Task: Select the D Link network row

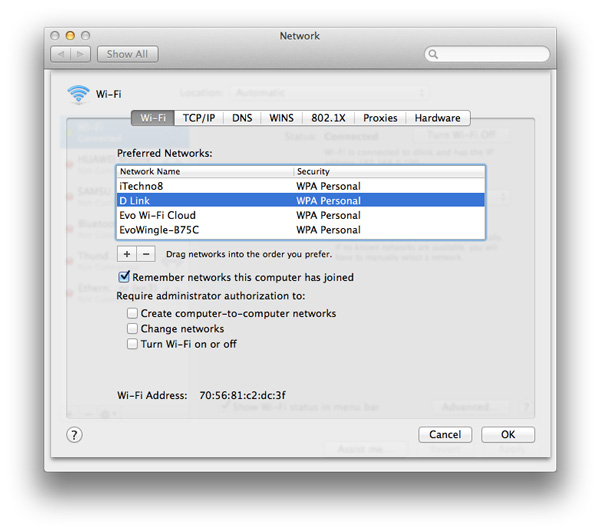Action: pyautogui.click(x=301, y=201)
